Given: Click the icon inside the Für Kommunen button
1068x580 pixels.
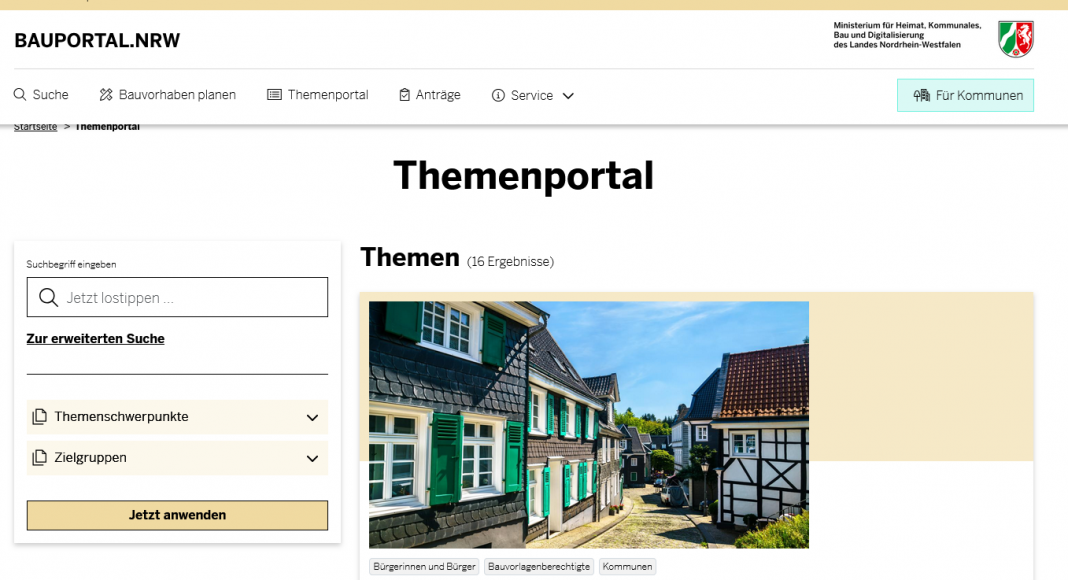Looking at the screenshot, I should coord(922,96).
